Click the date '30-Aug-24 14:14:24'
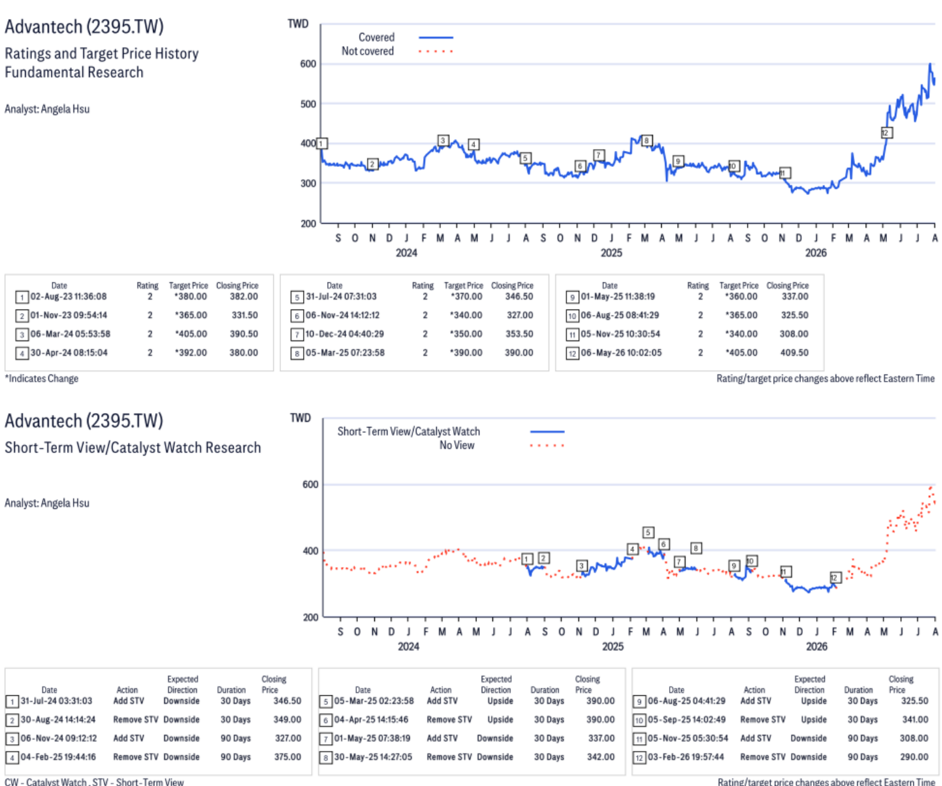This screenshot has height=786, width=942. click(58, 719)
